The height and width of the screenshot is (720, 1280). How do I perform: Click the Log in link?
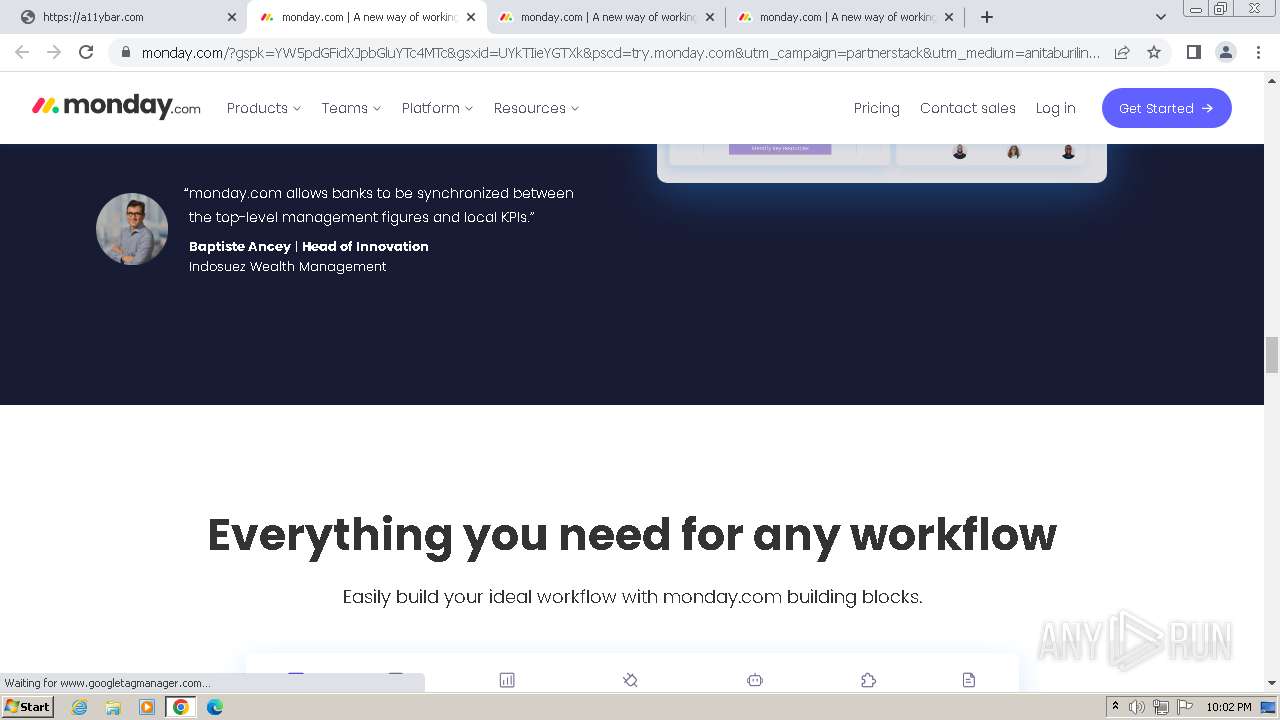(1056, 108)
